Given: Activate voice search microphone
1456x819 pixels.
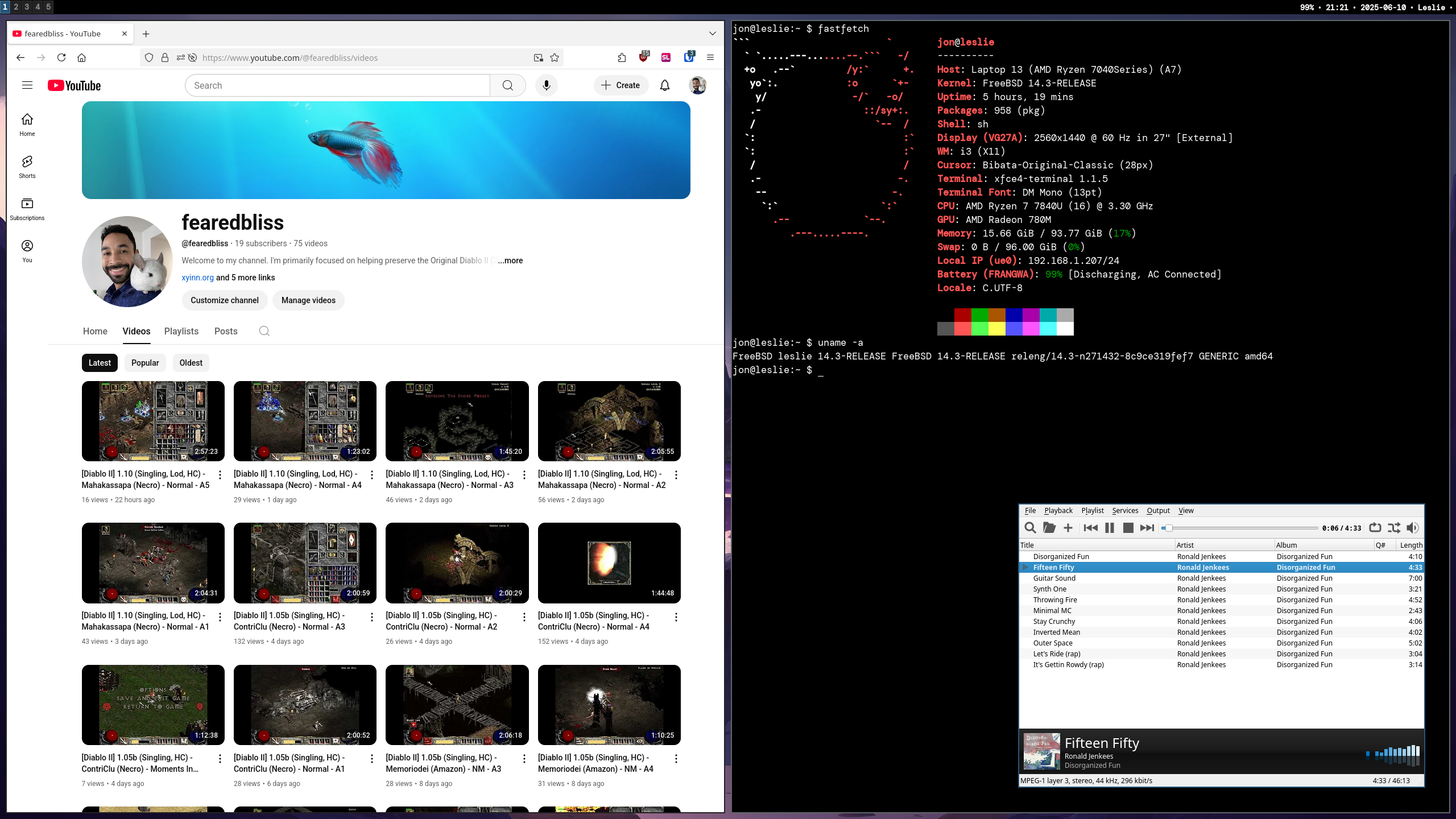Looking at the screenshot, I should click(546, 85).
